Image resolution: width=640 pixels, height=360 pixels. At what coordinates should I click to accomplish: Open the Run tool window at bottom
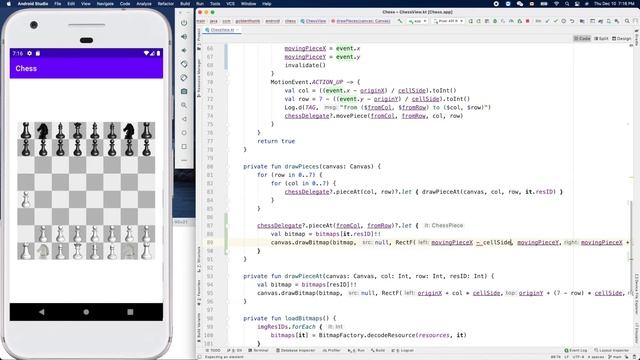(x=356, y=350)
